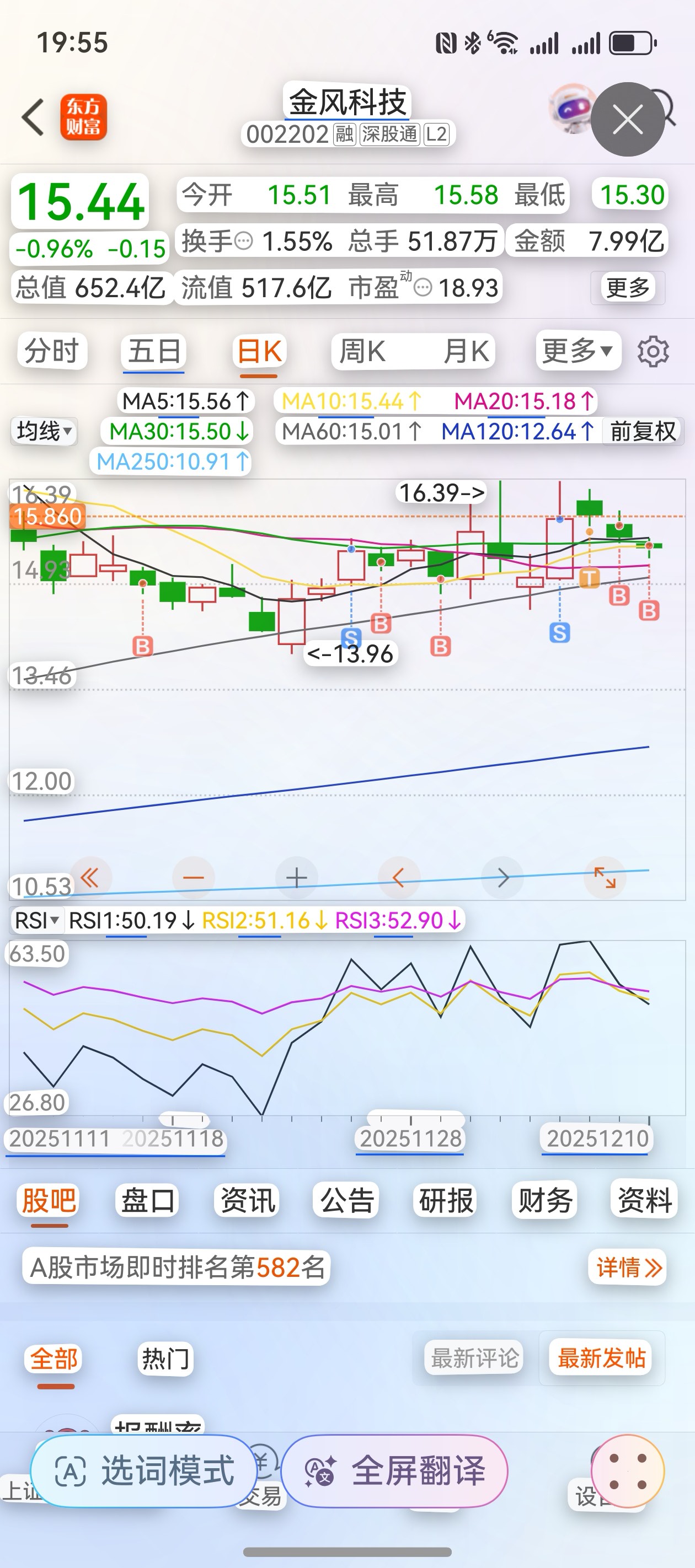Open the 资料 tab
The image size is (695, 1568).
(644, 1200)
